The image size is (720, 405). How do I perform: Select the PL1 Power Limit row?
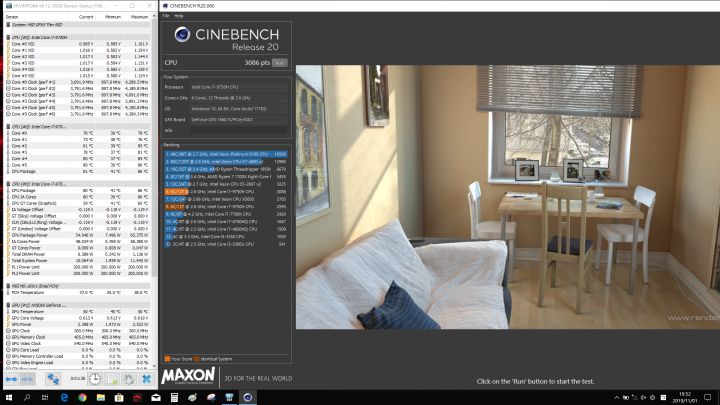[77, 267]
